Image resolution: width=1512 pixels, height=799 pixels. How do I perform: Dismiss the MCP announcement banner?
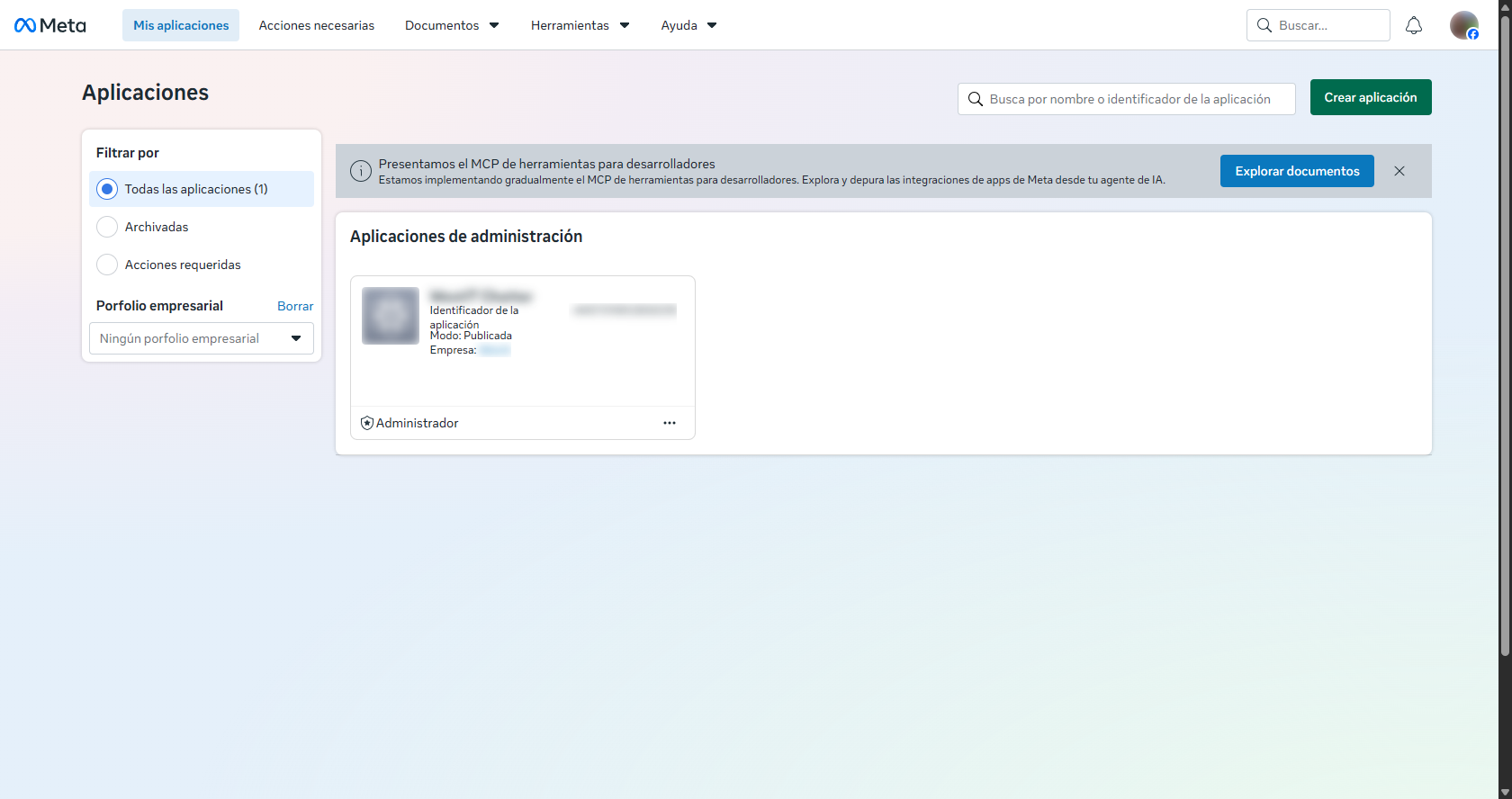(x=1399, y=171)
